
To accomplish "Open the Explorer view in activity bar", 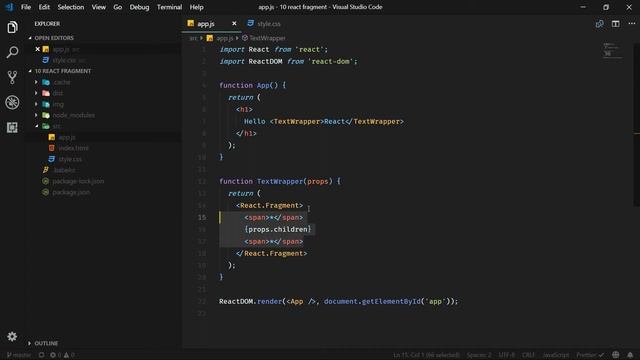I will click(x=12, y=27).
